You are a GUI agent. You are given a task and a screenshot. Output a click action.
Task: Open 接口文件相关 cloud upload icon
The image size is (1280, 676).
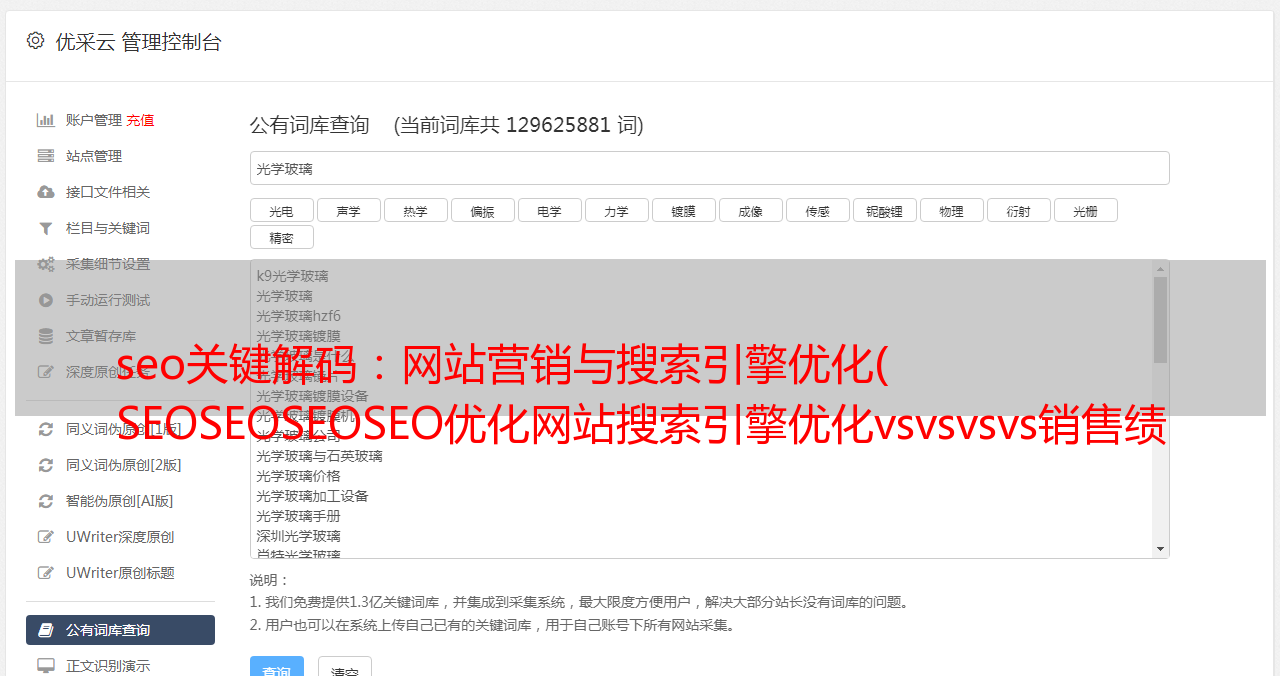[x=46, y=192]
